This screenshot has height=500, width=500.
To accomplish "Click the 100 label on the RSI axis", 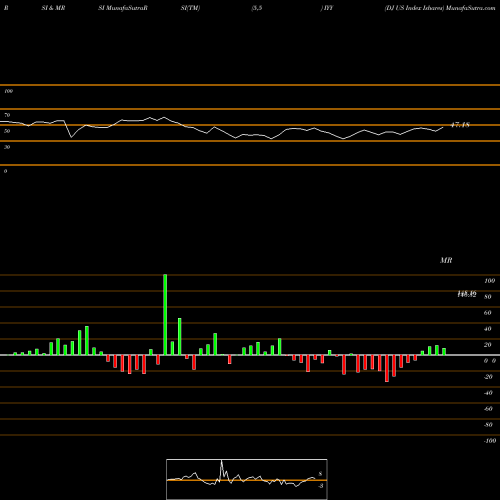I will tap(8, 91).
